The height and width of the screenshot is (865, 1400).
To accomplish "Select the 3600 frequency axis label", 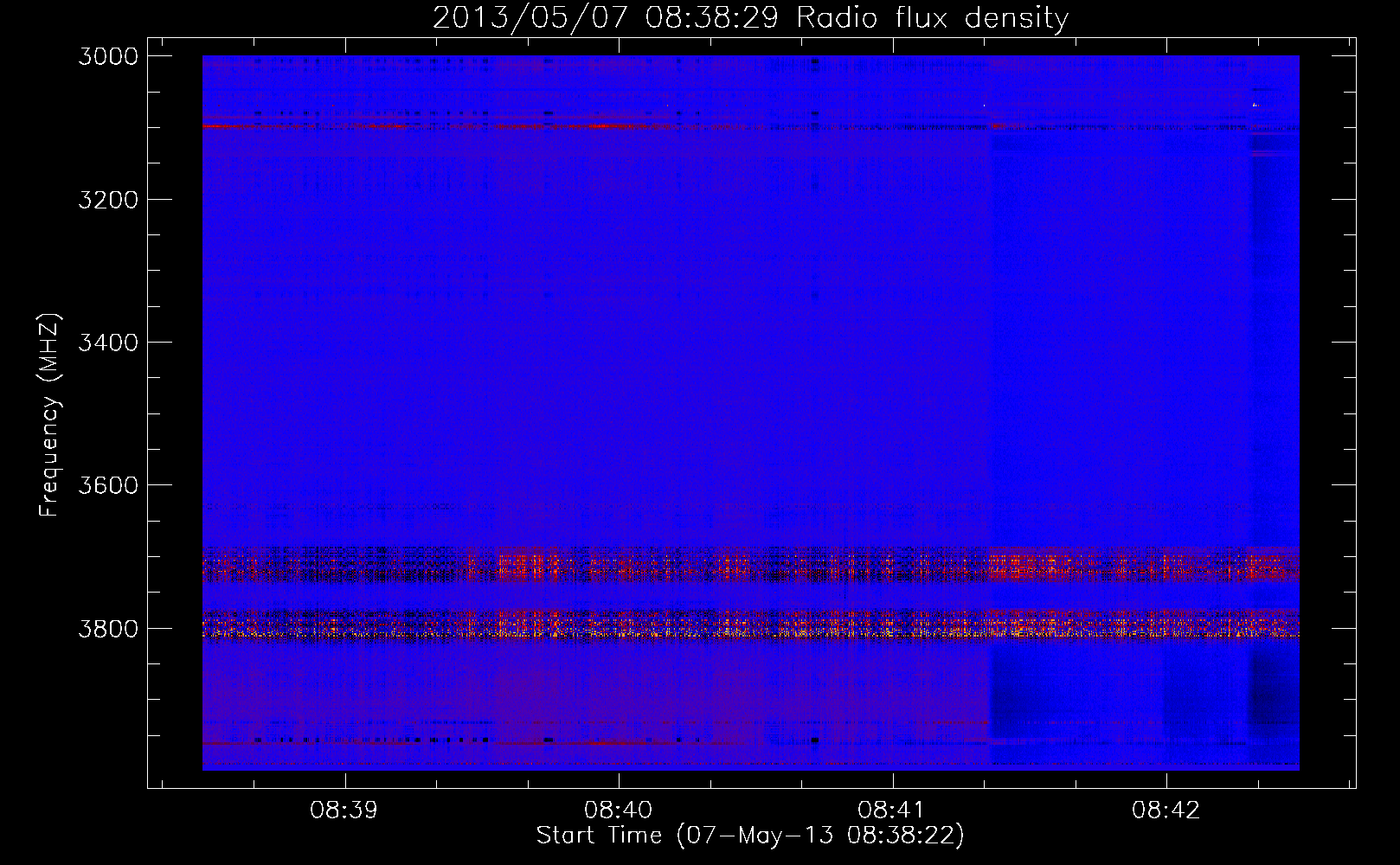I will [108, 485].
